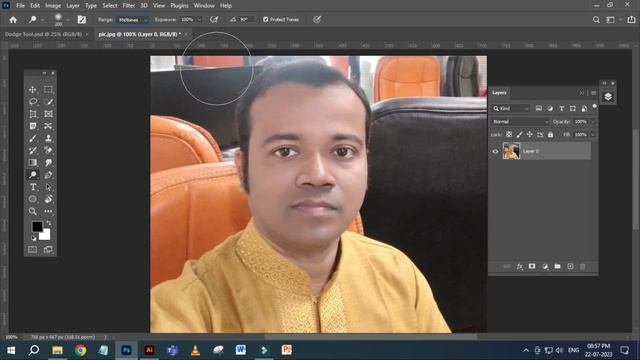Select the Pen tool
Screen dimensions: 640x360
point(48,175)
